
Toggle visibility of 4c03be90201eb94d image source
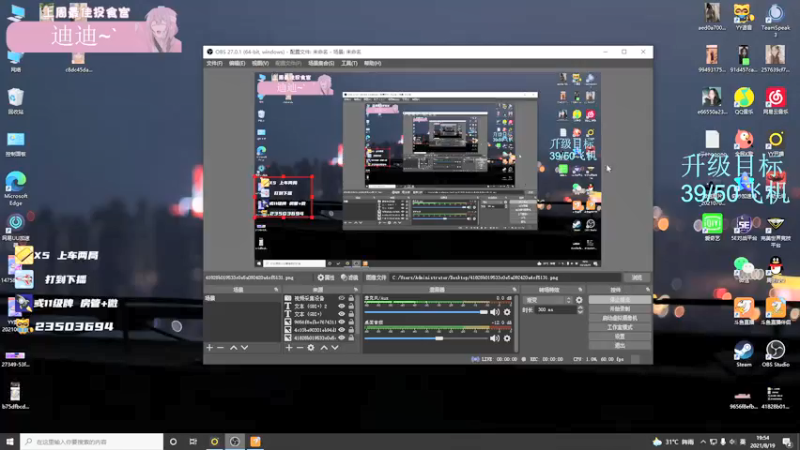click(x=341, y=330)
